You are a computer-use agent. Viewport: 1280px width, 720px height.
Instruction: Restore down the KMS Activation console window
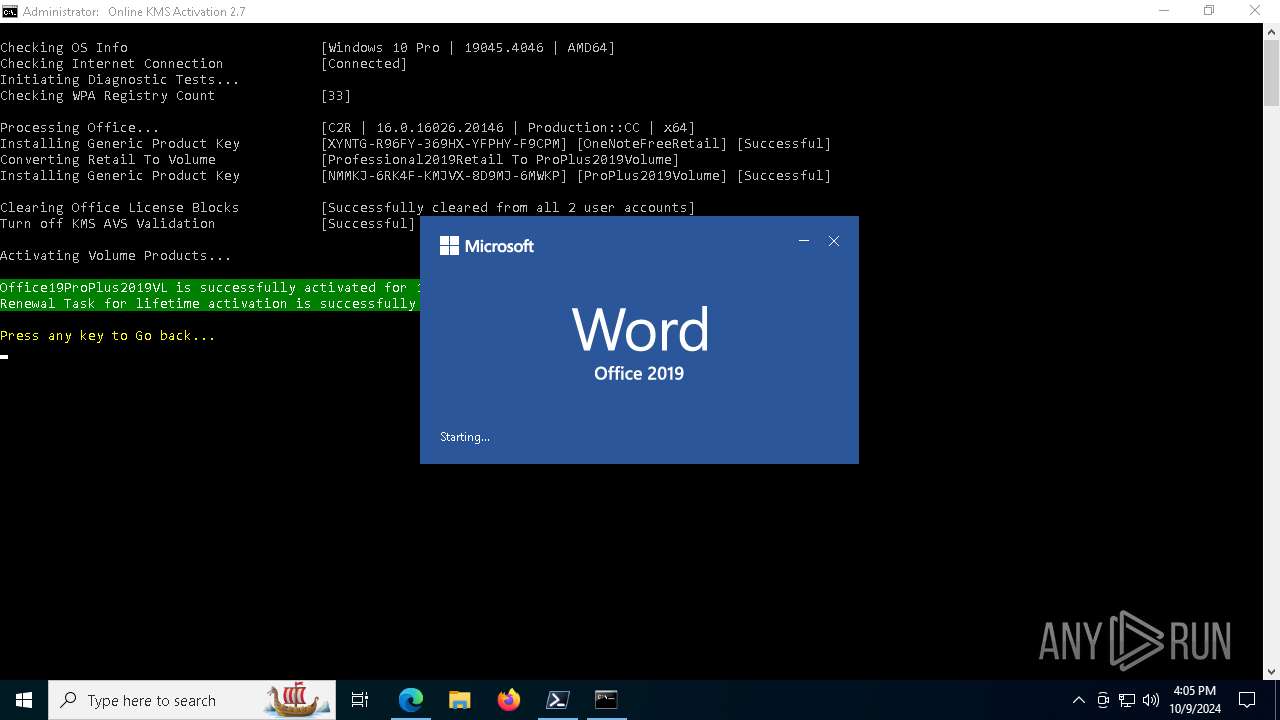coord(1209,11)
